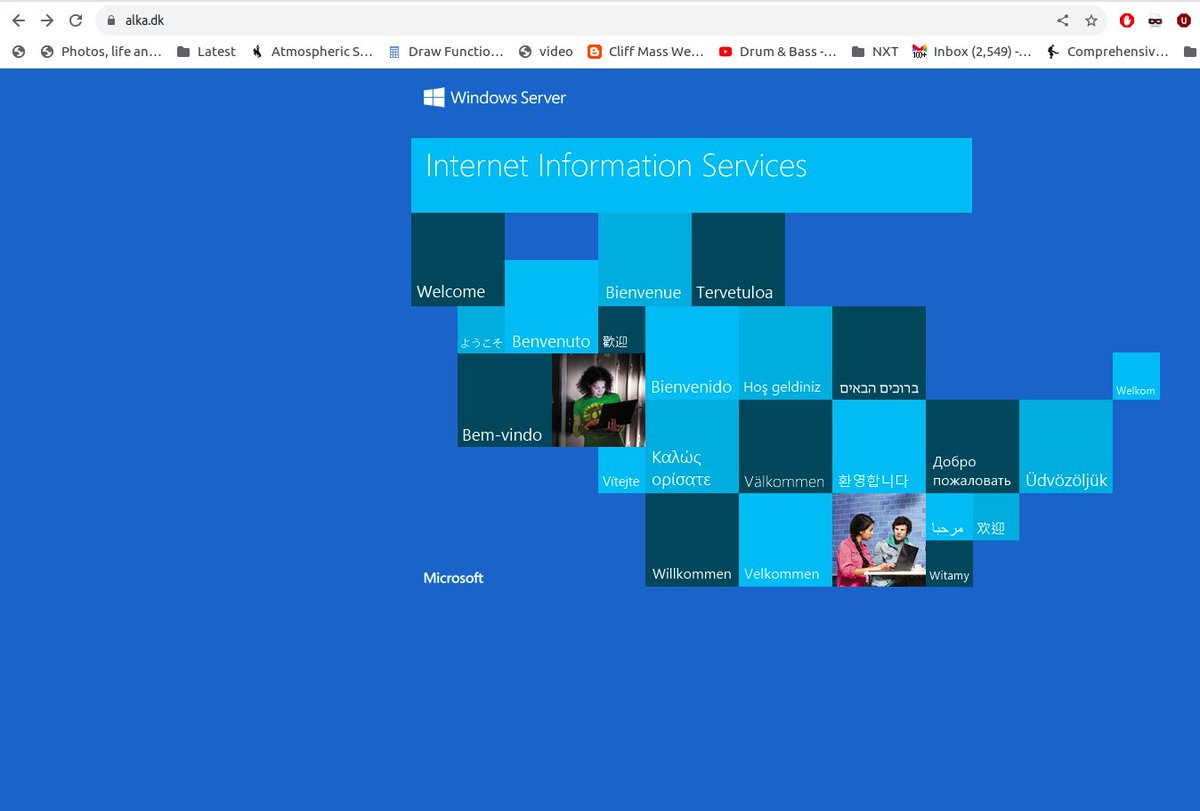This screenshot has height=811, width=1200.
Task: Click the 歡迎 tile
Action: pos(621,330)
